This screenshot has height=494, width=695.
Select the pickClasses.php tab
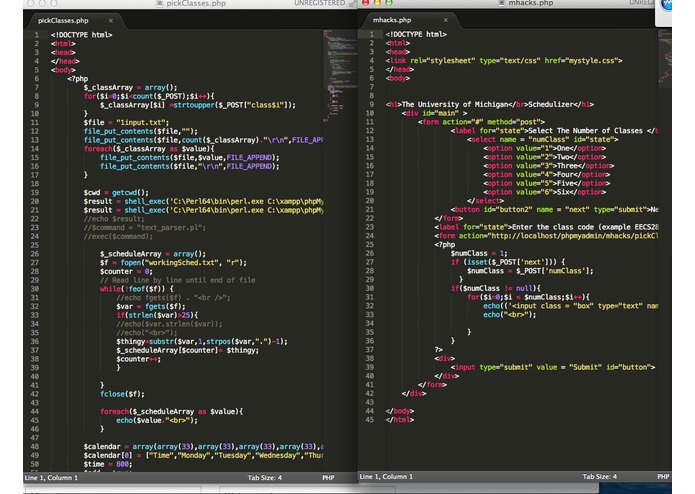[x=63, y=21]
